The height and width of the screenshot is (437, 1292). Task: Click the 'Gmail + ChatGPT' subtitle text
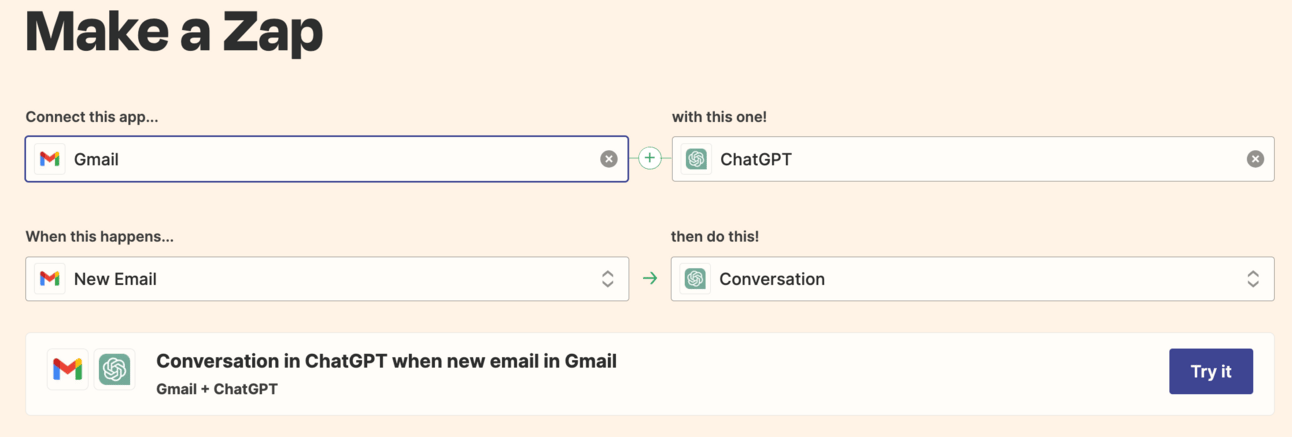pyautogui.click(x=217, y=388)
